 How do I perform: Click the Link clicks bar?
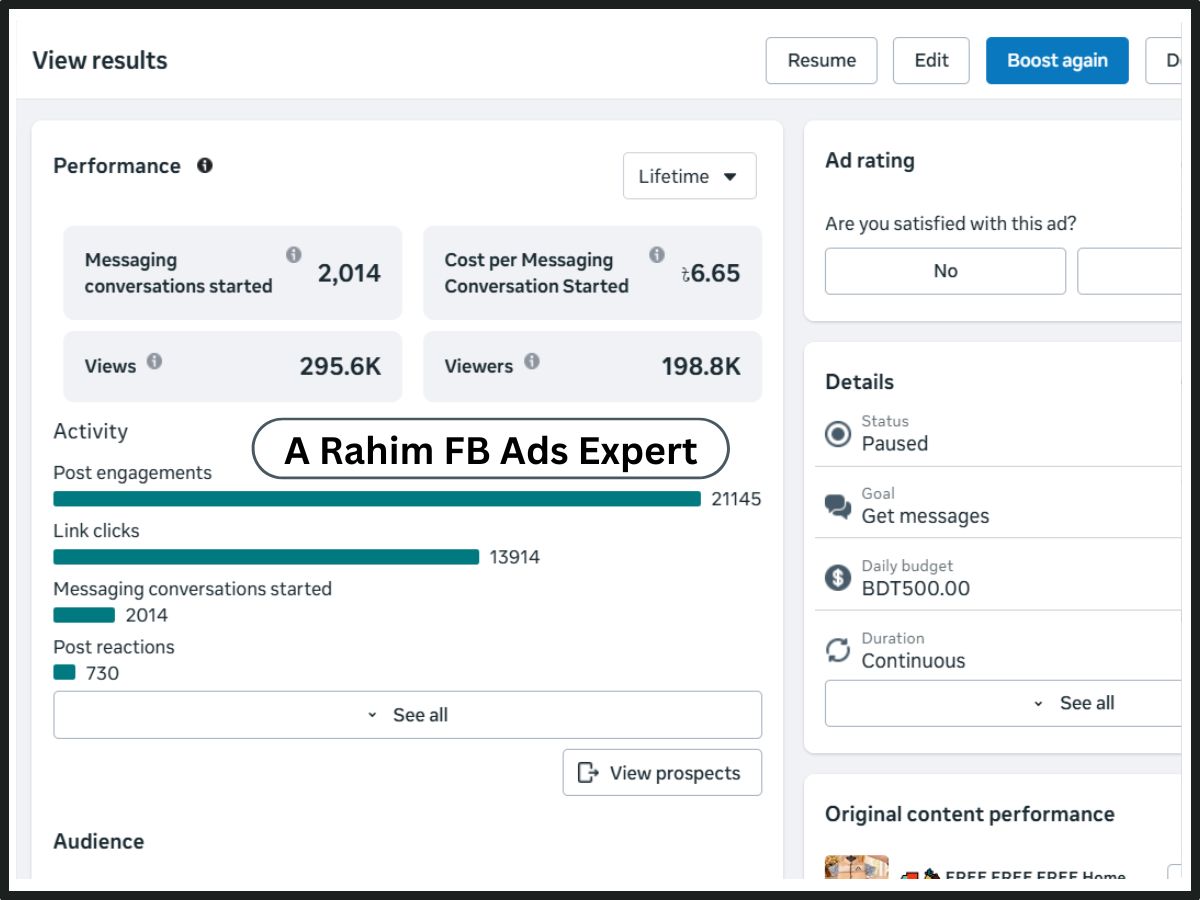pyautogui.click(x=266, y=556)
